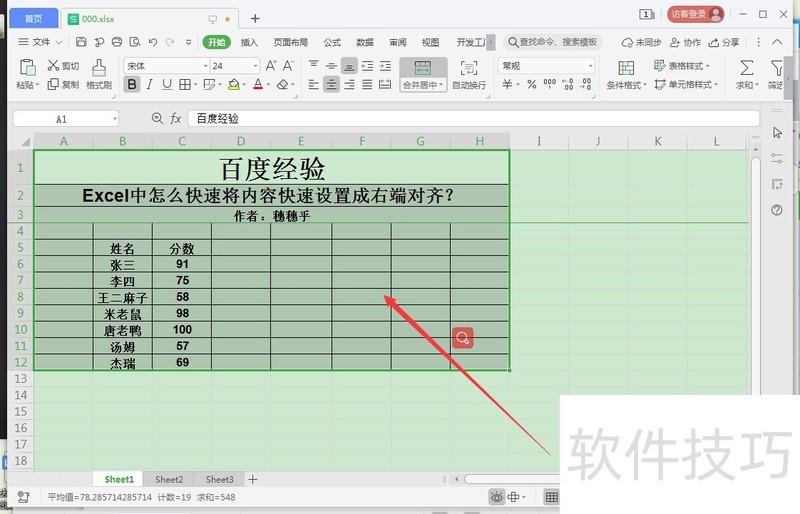Image resolution: width=800 pixels, height=514 pixels.
Task: Copy selection using 复制
Action: (x=63, y=84)
